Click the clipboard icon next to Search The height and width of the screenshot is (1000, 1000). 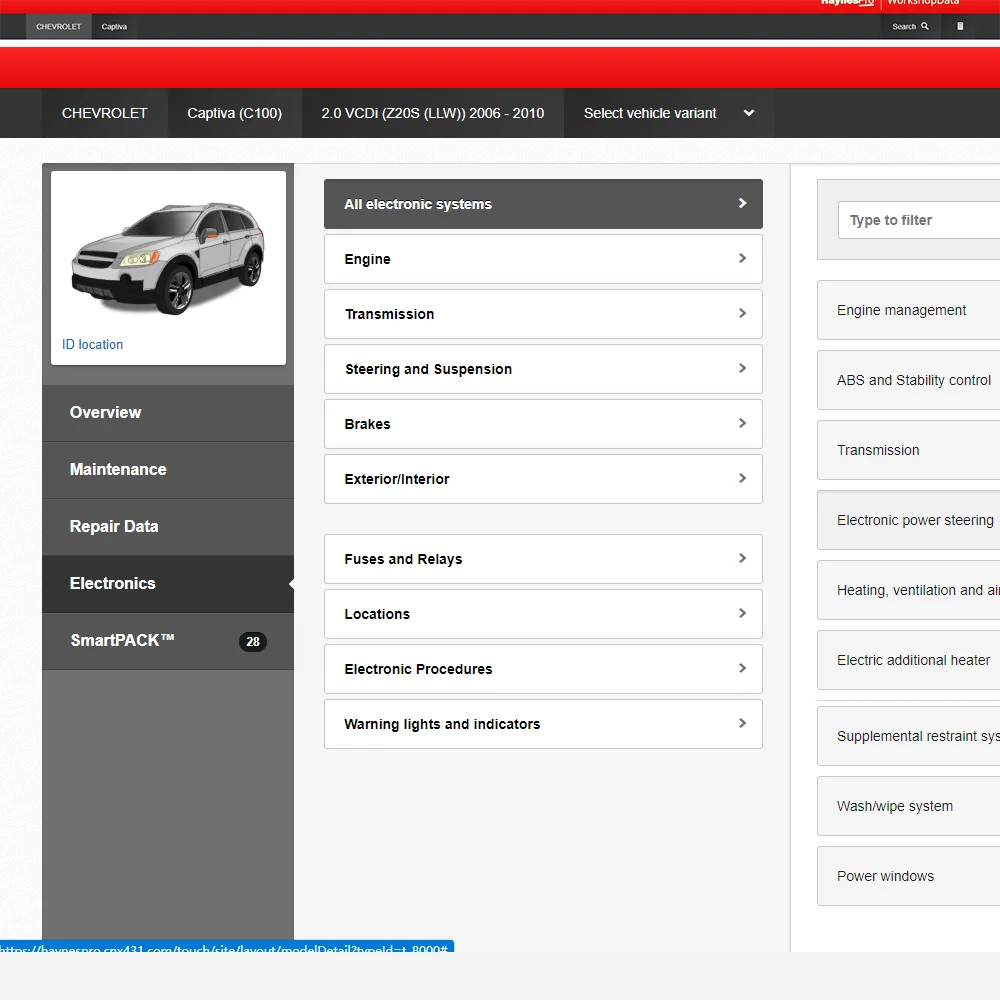pos(960,26)
